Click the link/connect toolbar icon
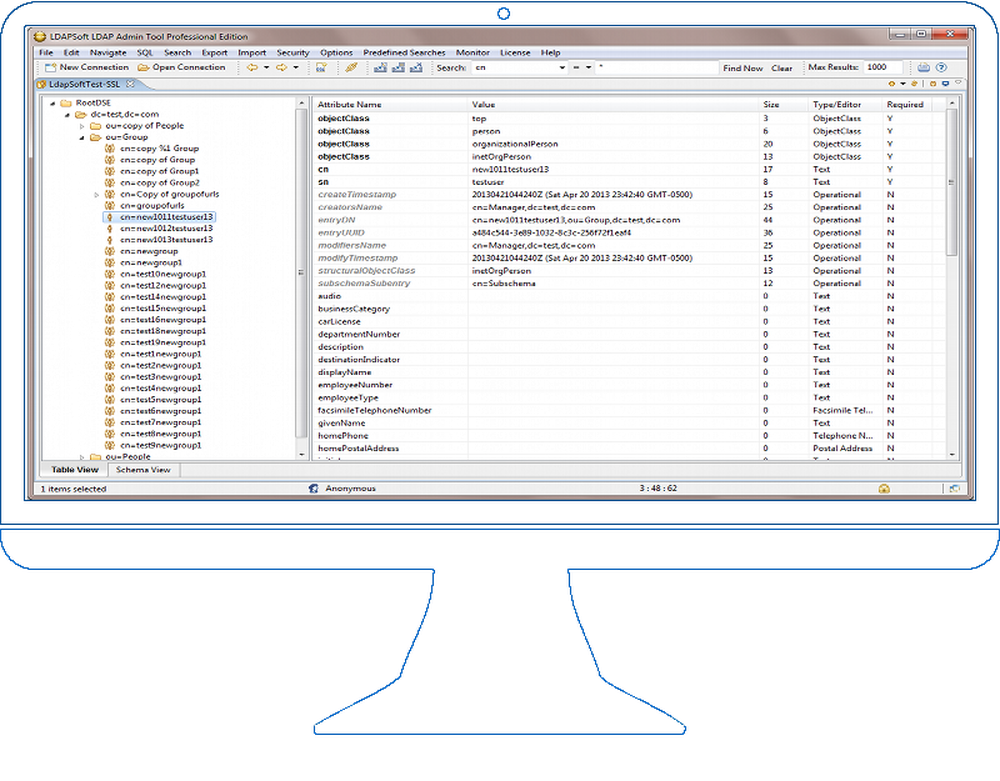This screenshot has height=781, width=1000. [x=351, y=68]
